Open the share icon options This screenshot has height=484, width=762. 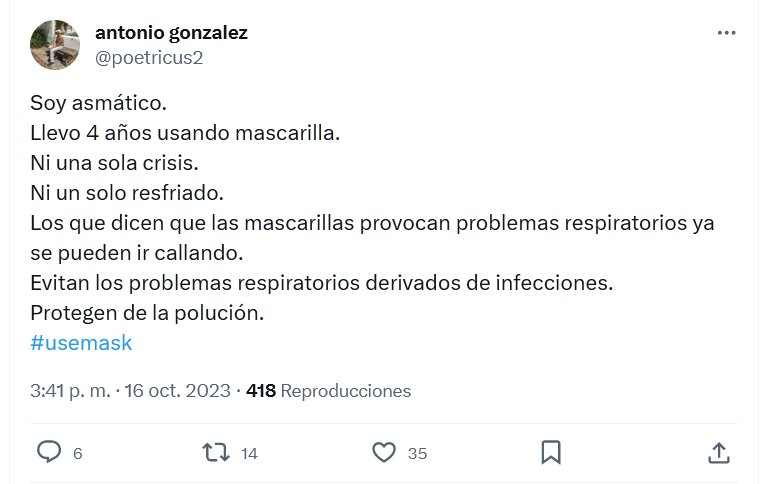point(718,452)
